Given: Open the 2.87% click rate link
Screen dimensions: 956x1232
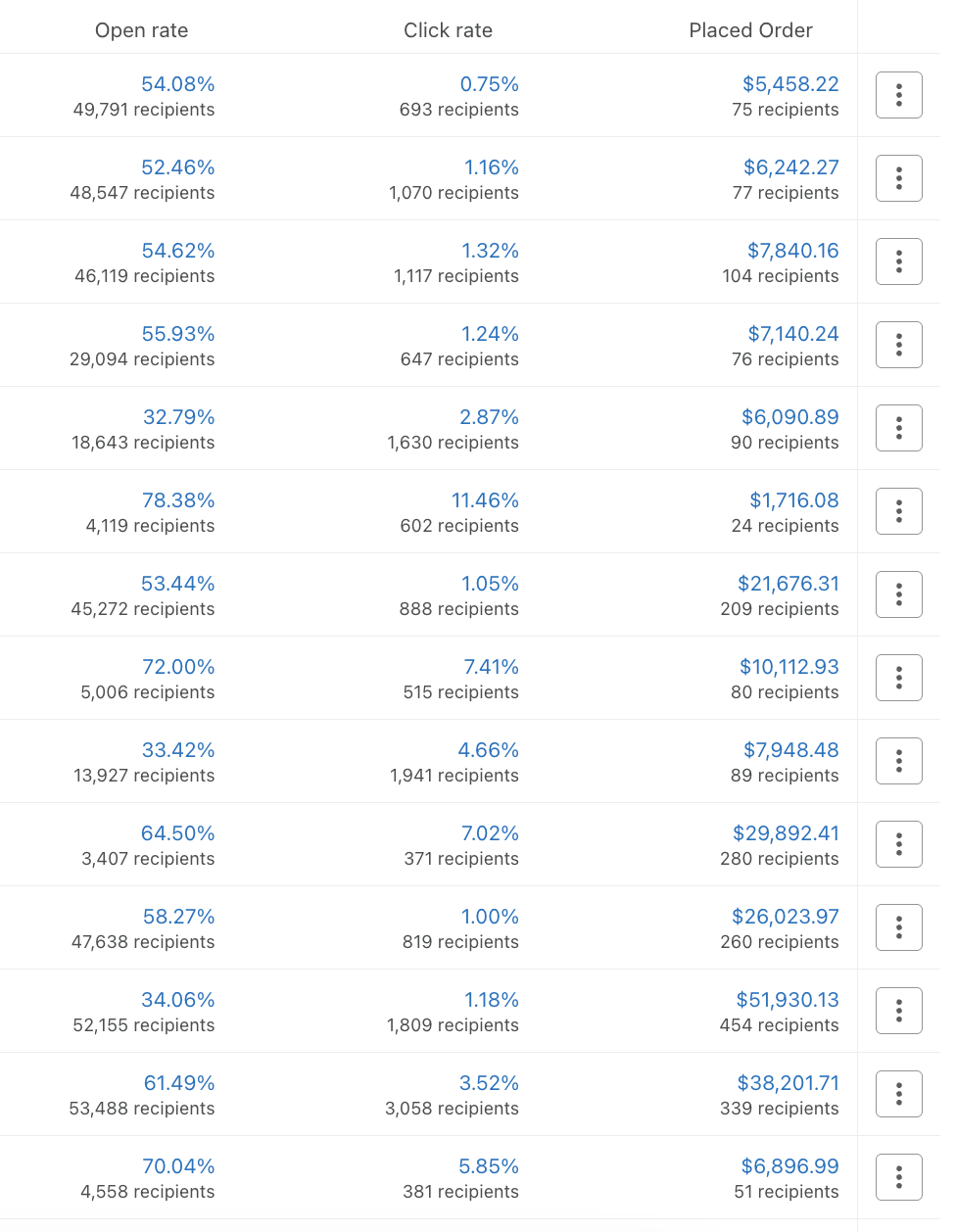Looking at the screenshot, I should coord(489,417).
